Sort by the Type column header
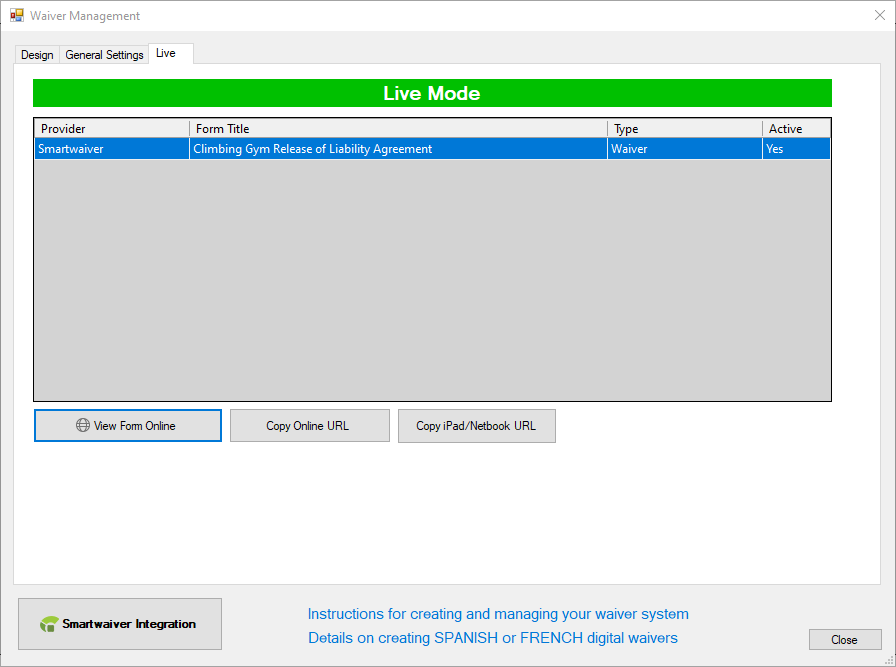 point(685,129)
